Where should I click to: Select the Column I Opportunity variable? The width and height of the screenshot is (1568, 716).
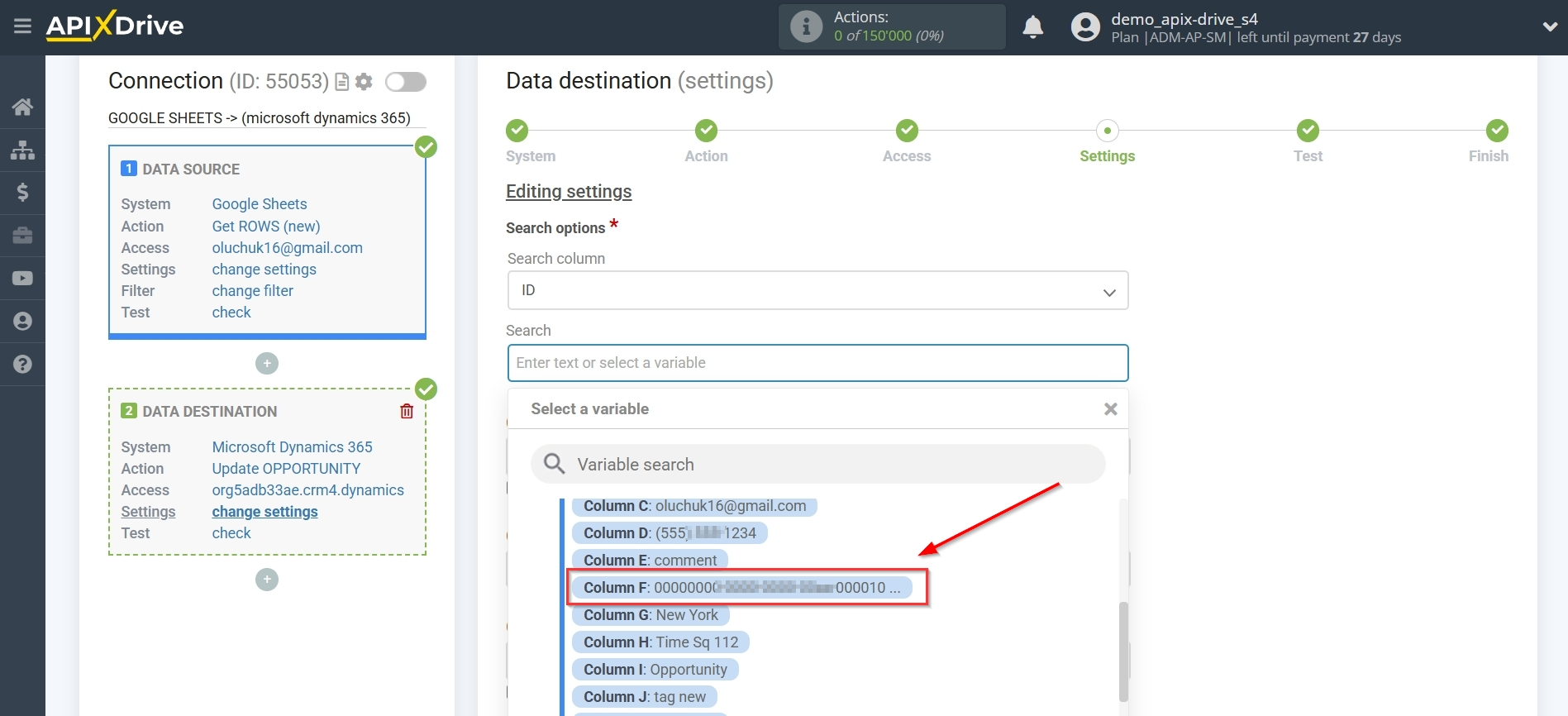[655, 670]
